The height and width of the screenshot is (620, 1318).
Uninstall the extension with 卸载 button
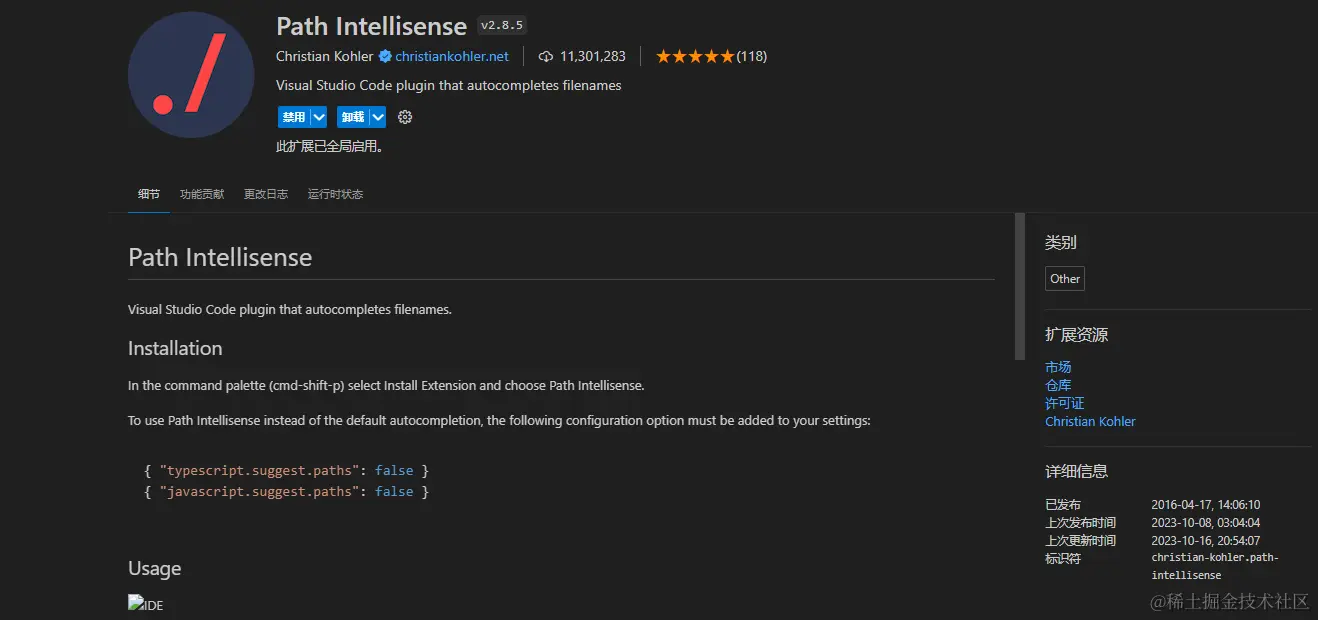pos(355,117)
